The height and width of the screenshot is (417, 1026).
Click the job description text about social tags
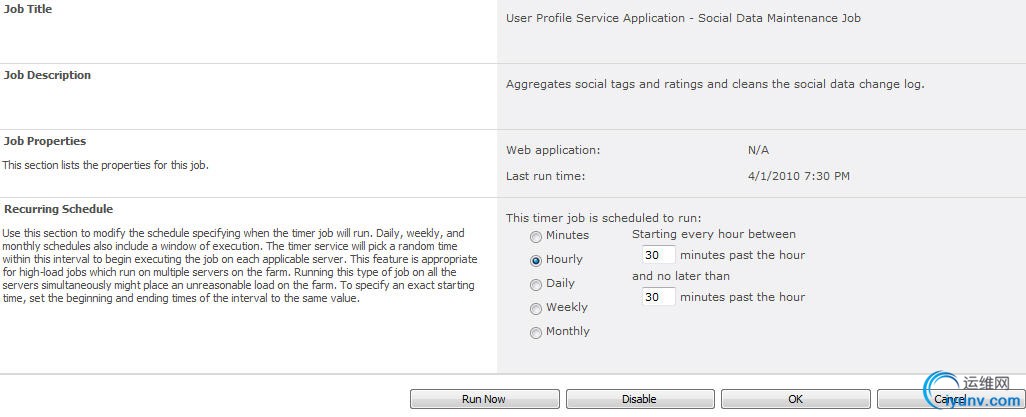[715, 84]
